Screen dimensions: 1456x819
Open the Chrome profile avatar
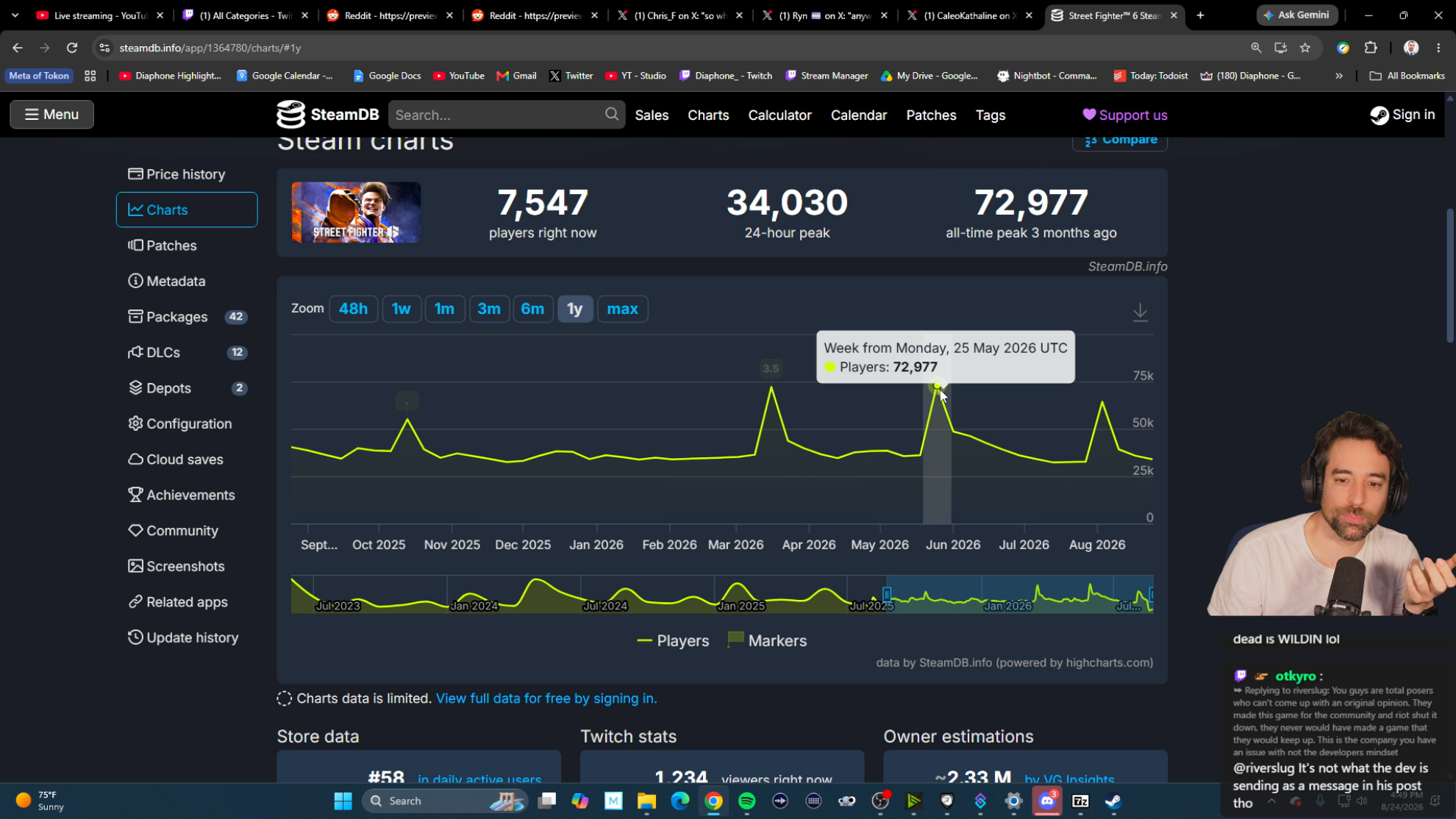pyautogui.click(x=1410, y=48)
